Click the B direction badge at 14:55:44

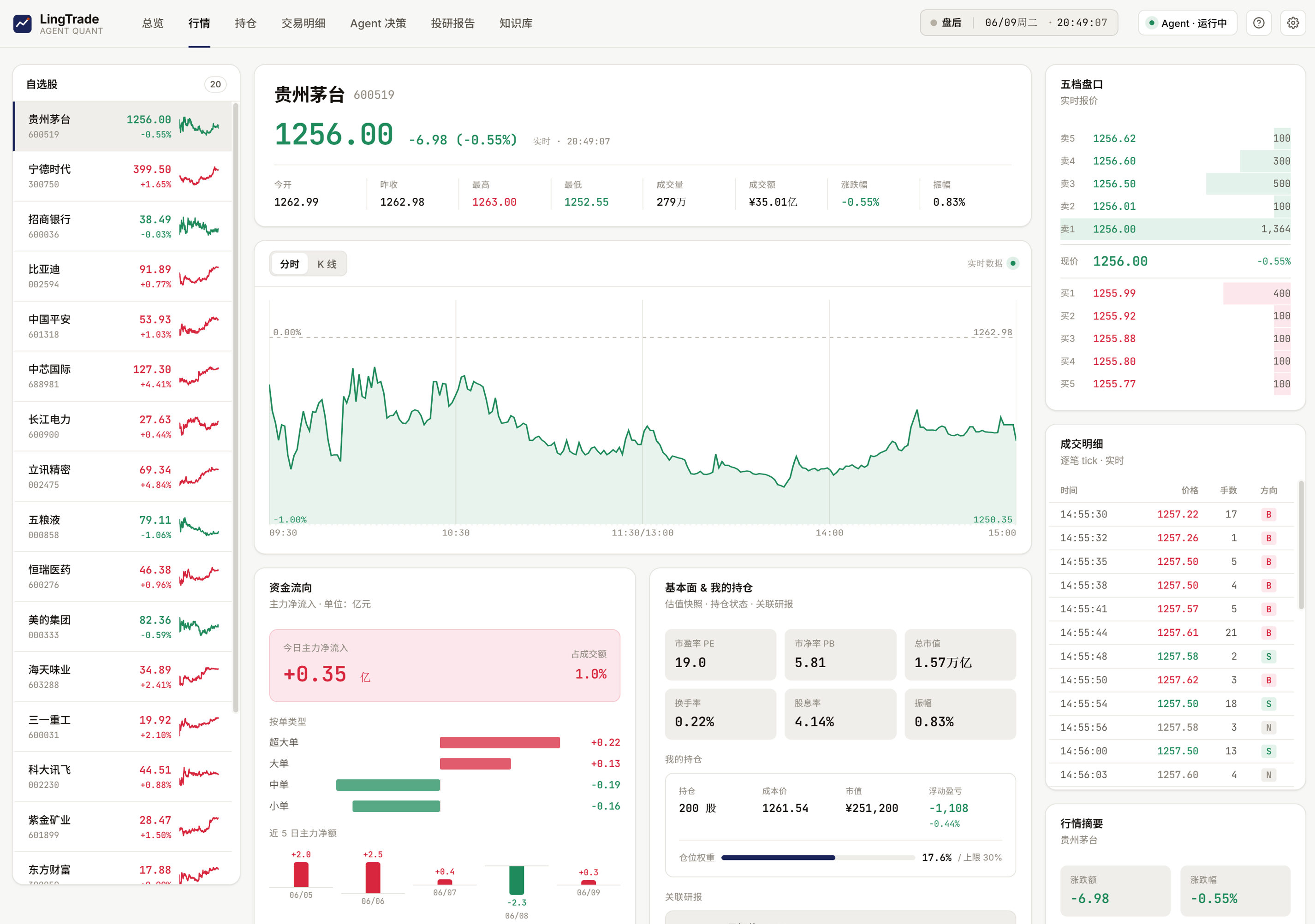pyautogui.click(x=1268, y=633)
